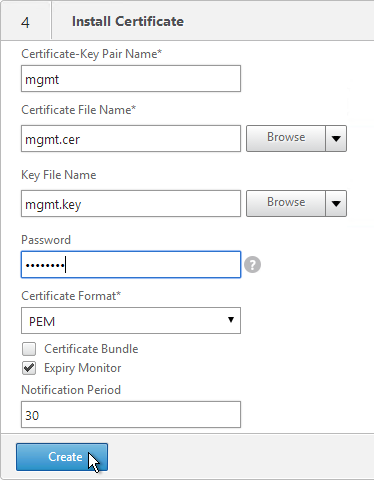Screen dimensions: 374x480
Task: Click the Certificate Bundle label text
Action: 91,349
